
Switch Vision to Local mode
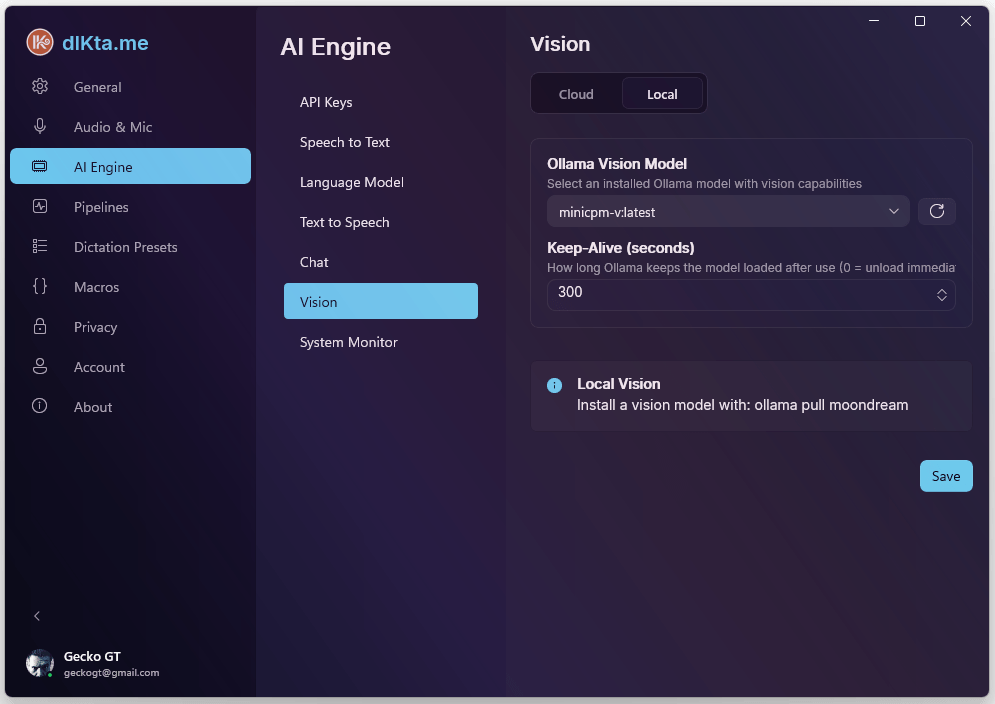[662, 94]
